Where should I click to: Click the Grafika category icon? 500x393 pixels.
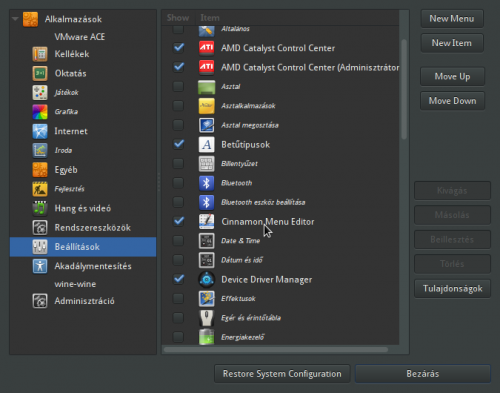pos(40,112)
